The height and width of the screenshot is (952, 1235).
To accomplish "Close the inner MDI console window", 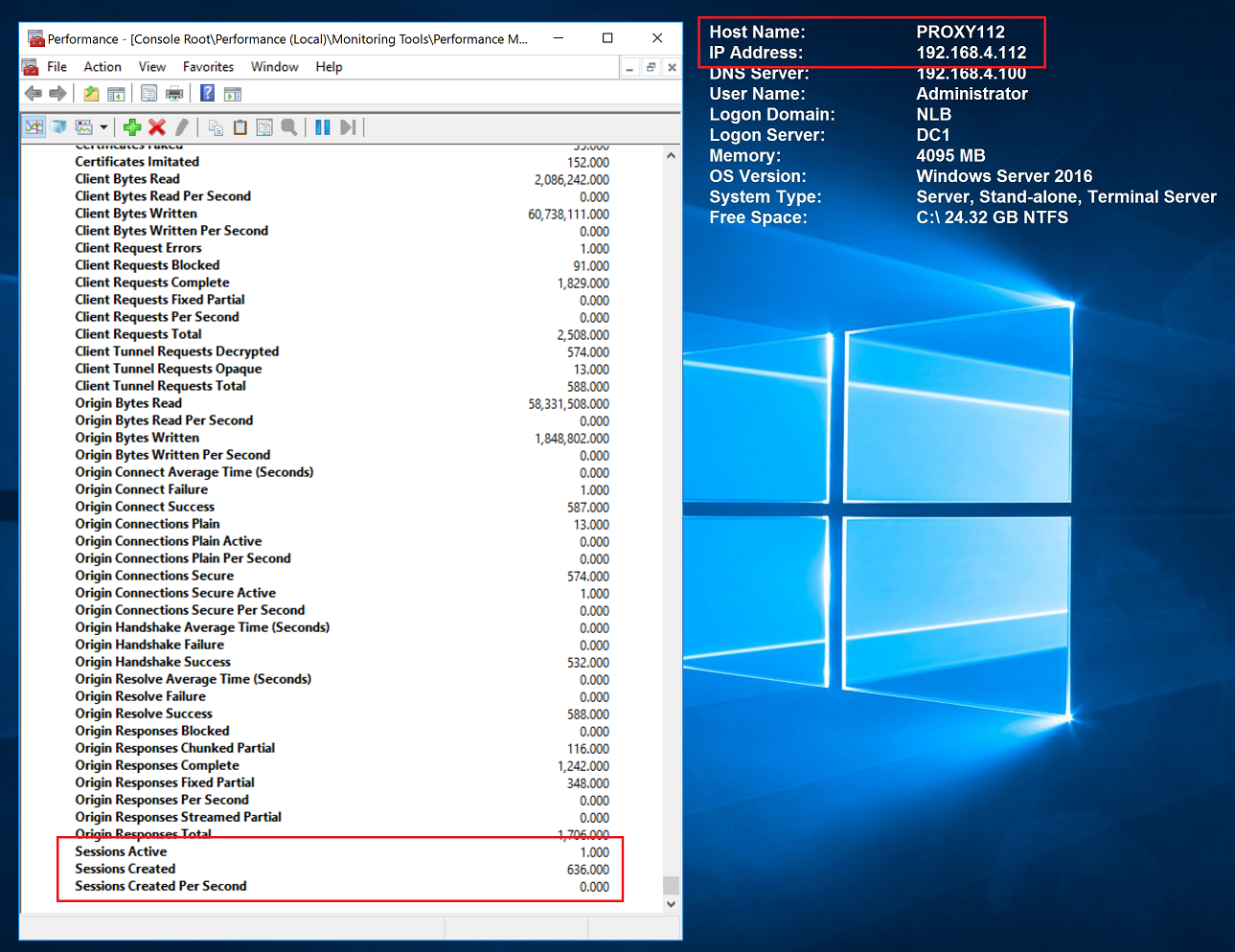I will tap(672, 67).
